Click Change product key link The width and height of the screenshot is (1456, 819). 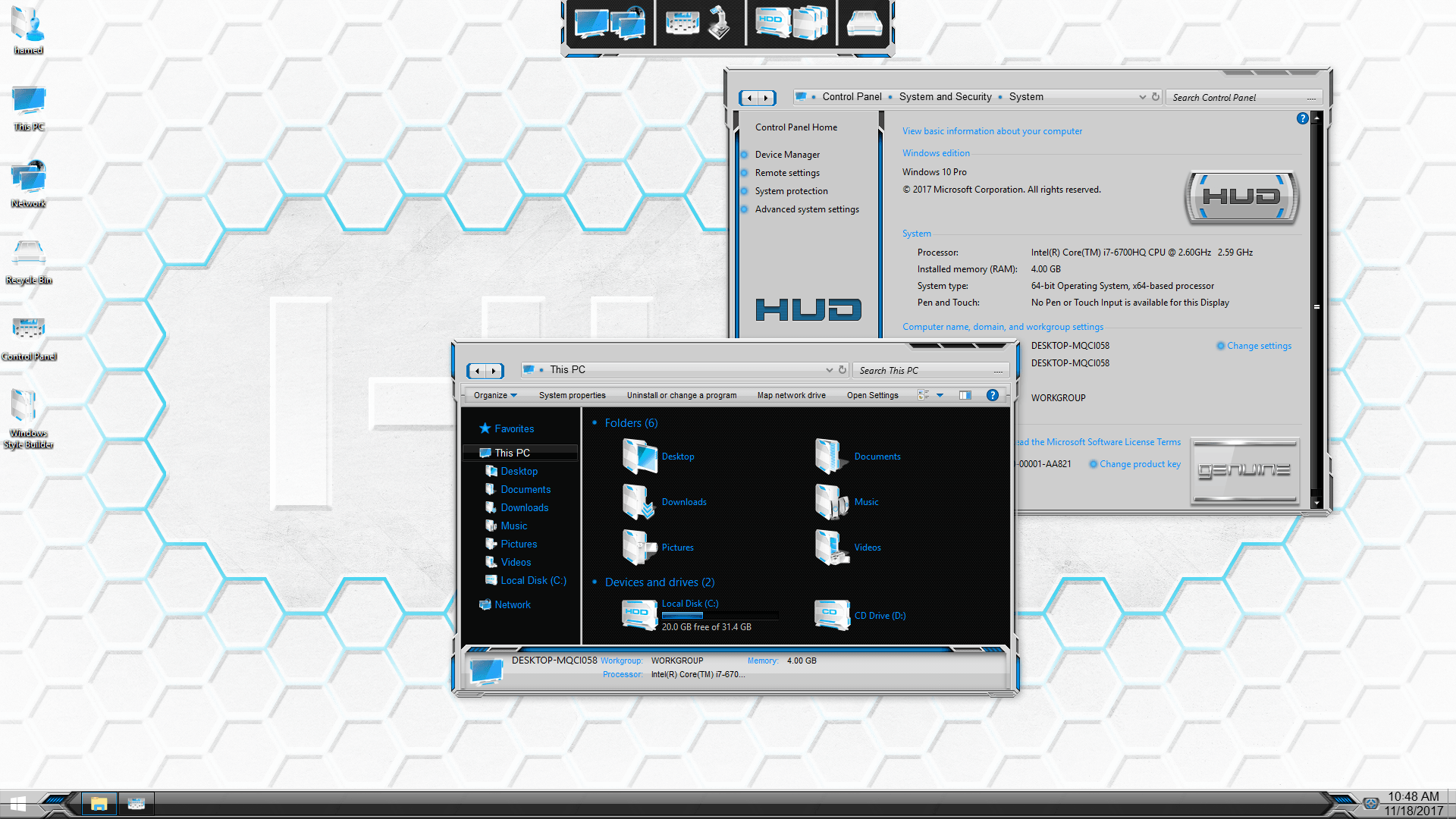tap(1140, 464)
